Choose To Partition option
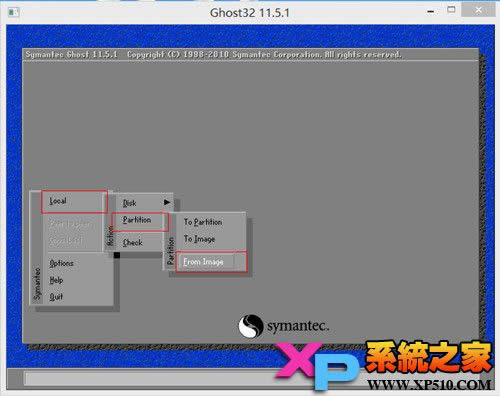Screen dimensions: 500x396 point(203,222)
